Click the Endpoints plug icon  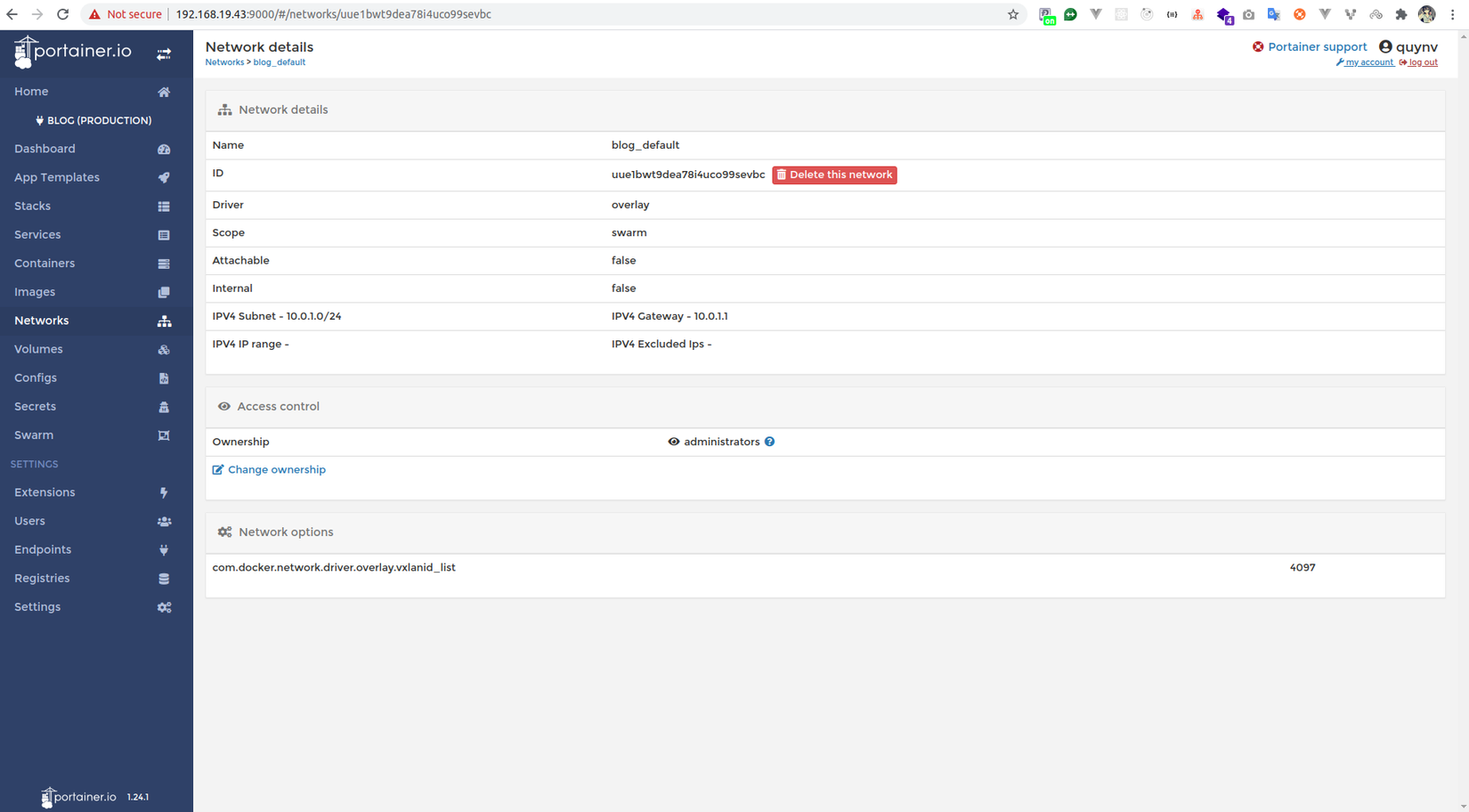coord(164,550)
